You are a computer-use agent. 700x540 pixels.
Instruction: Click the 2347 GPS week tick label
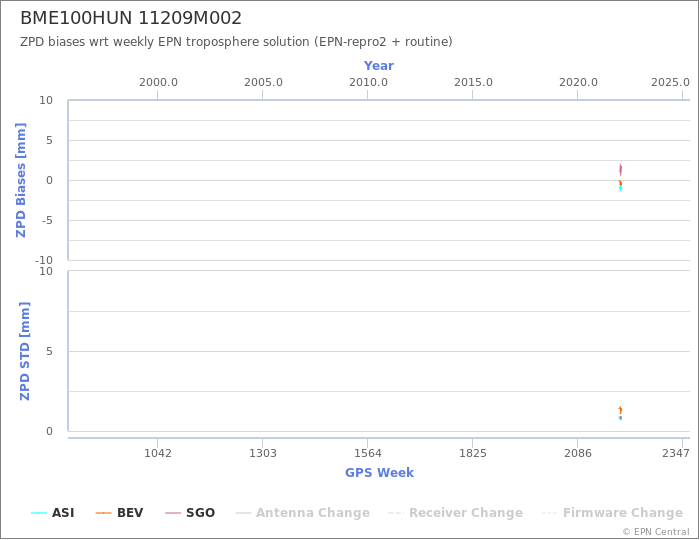pyautogui.click(x=676, y=453)
